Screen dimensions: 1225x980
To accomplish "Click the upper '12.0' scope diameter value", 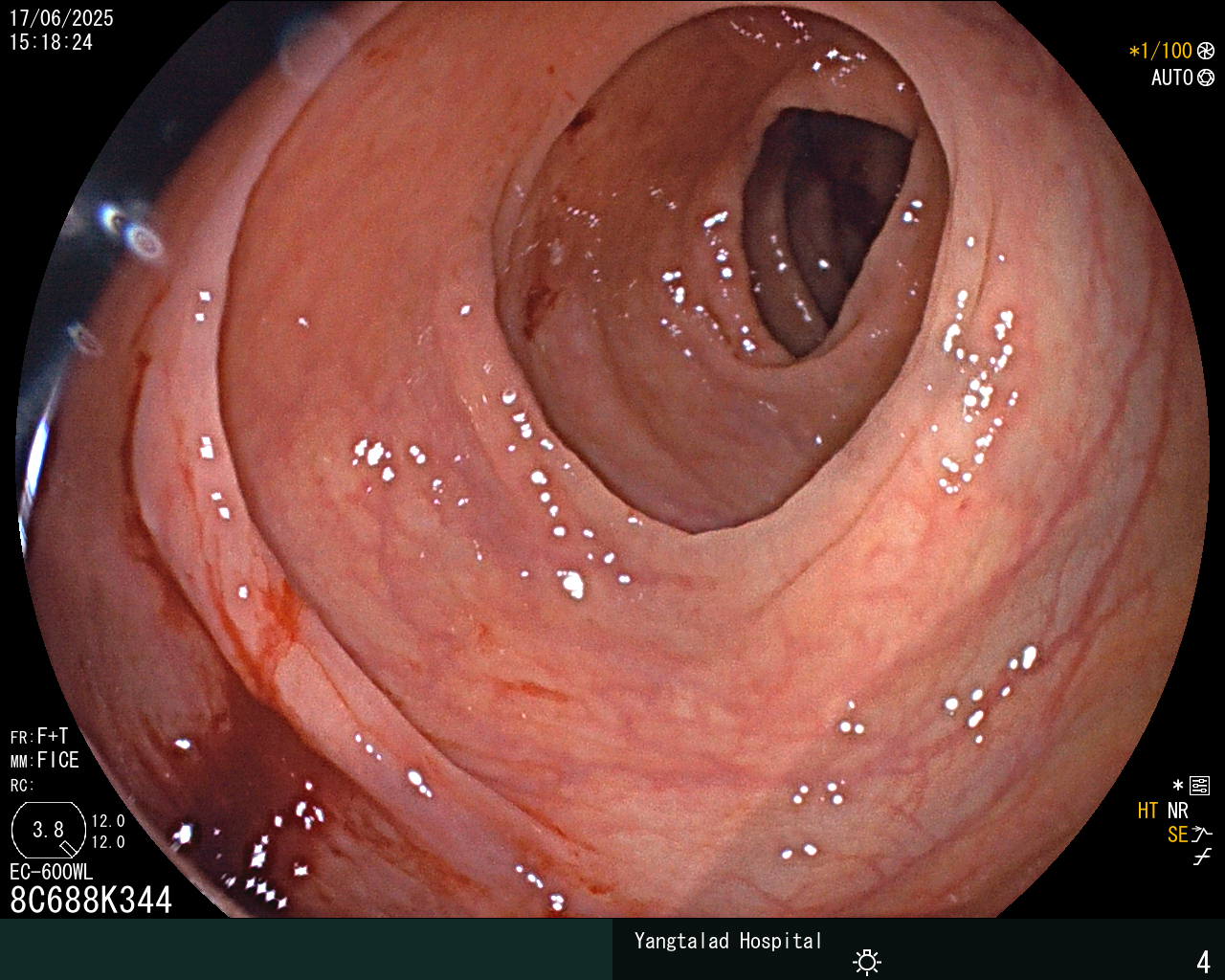I will (x=108, y=821).
